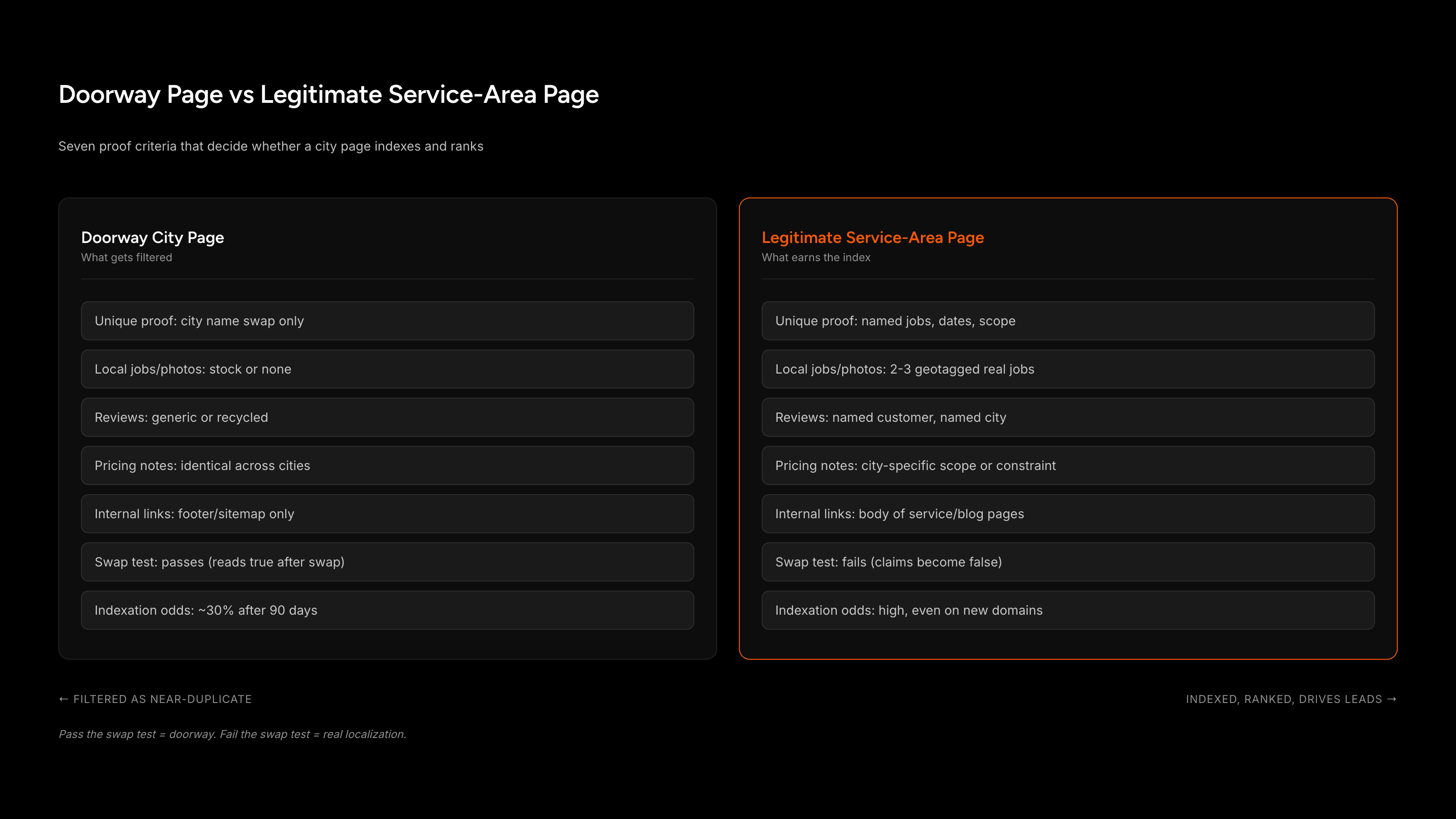This screenshot has width=1456, height=819.
Task: Select row 'Unique proof: city name swap only'
Action: point(388,320)
